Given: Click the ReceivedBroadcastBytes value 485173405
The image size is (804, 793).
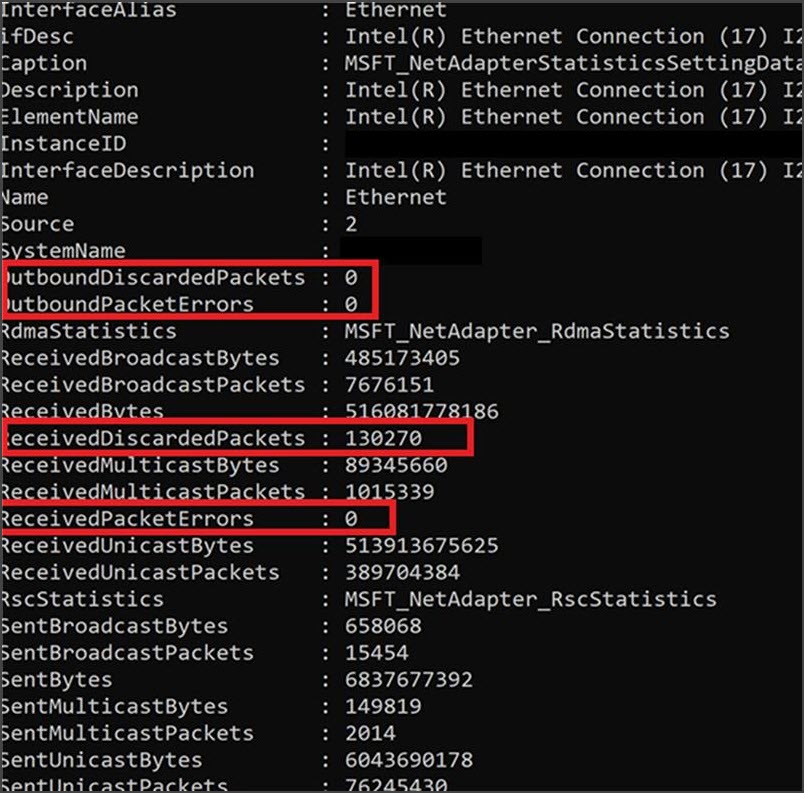Looking at the screenshot, I should (x=402, y=358).
